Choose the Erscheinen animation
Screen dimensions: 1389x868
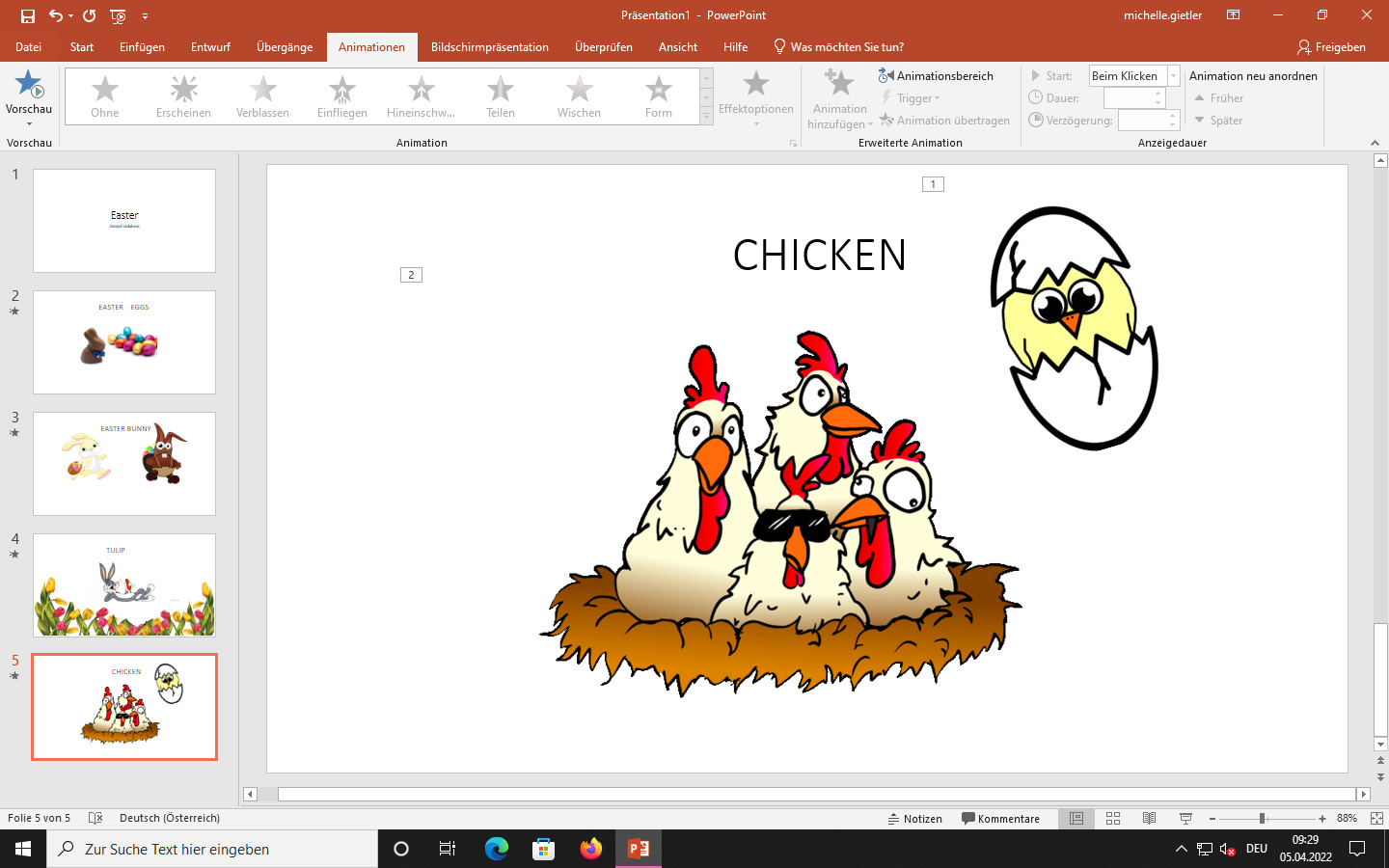[183, 96]
